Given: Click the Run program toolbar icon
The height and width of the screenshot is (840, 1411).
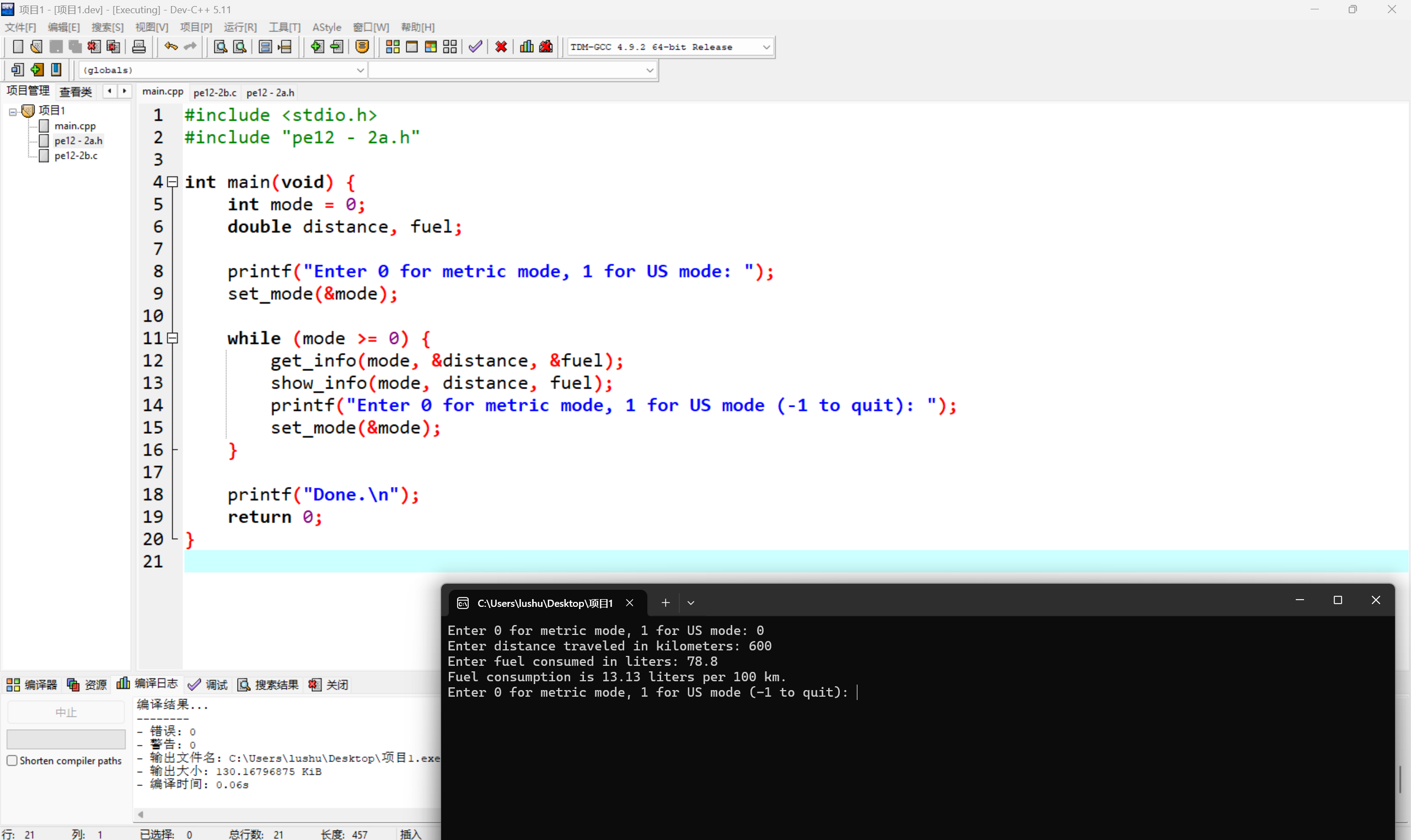Looking at the screenshot, I should (x=412, y=47).
